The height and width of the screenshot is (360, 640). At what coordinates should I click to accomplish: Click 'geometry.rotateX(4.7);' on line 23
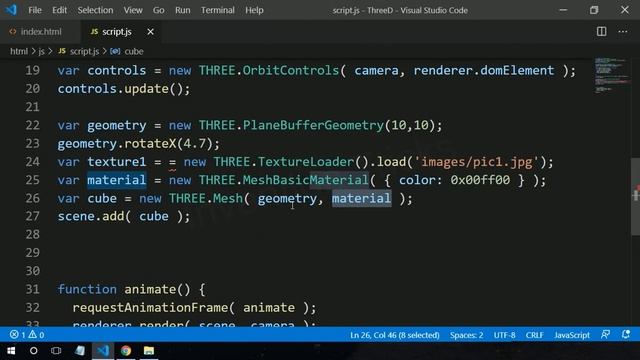click(138, 144)
